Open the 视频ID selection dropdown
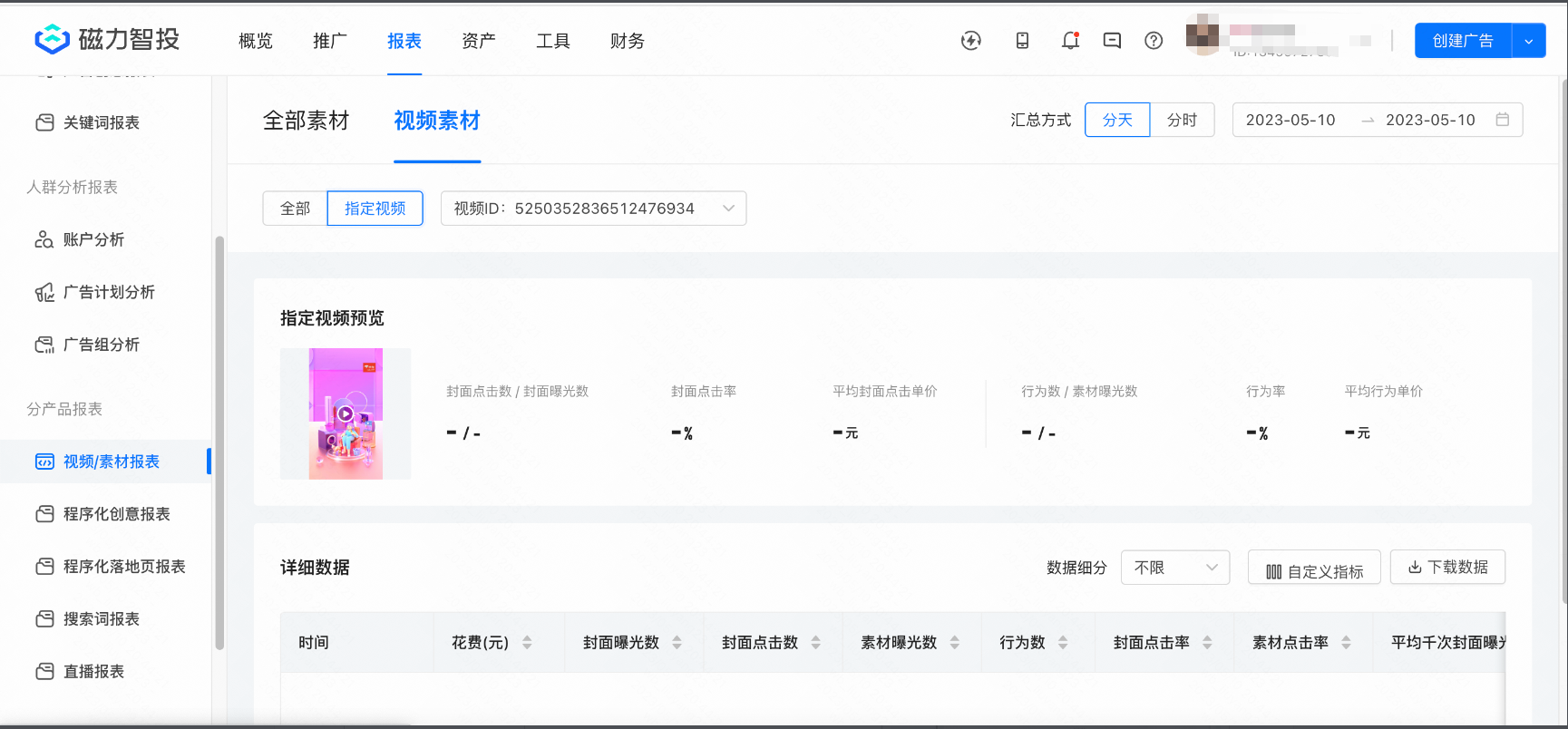Viewport: 1568px width, 729px height. click(593, 209)
